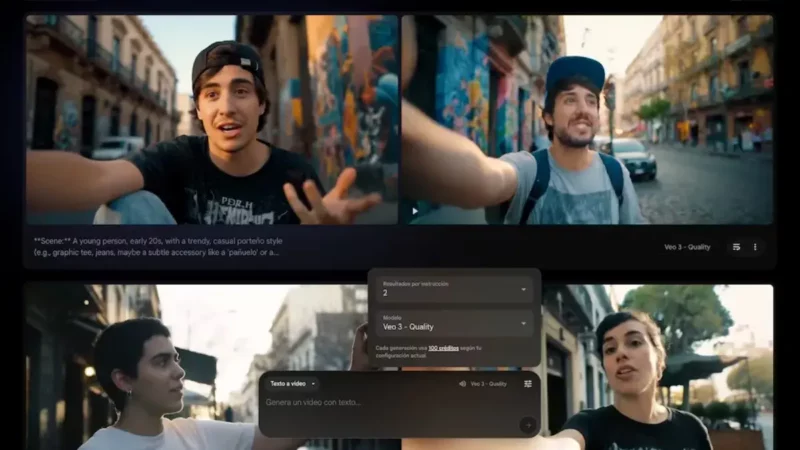Expand the Resultados por instrucción dropdown
800x450 pixels.
coord(454,290)
